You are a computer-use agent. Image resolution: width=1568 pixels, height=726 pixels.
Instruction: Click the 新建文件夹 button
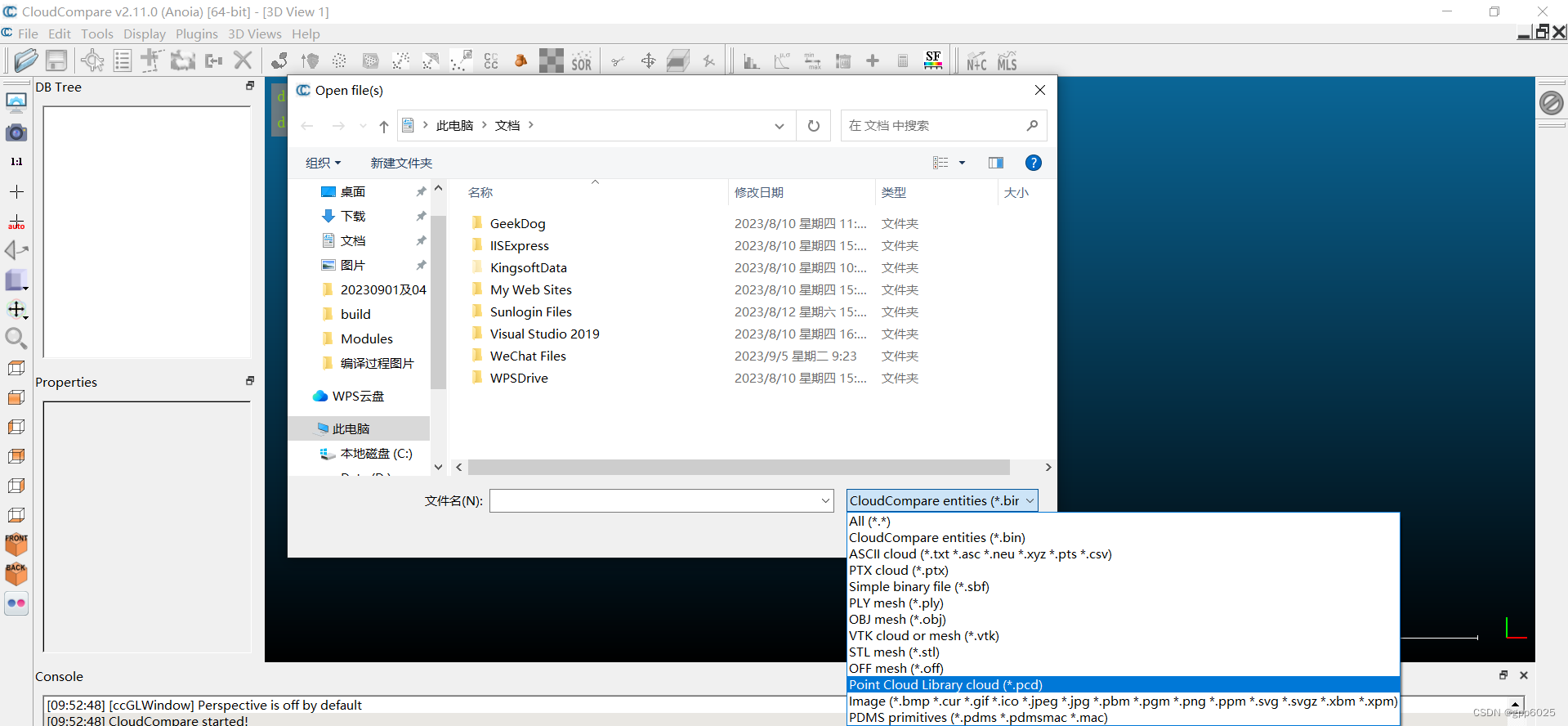click(x=401, y=163)
